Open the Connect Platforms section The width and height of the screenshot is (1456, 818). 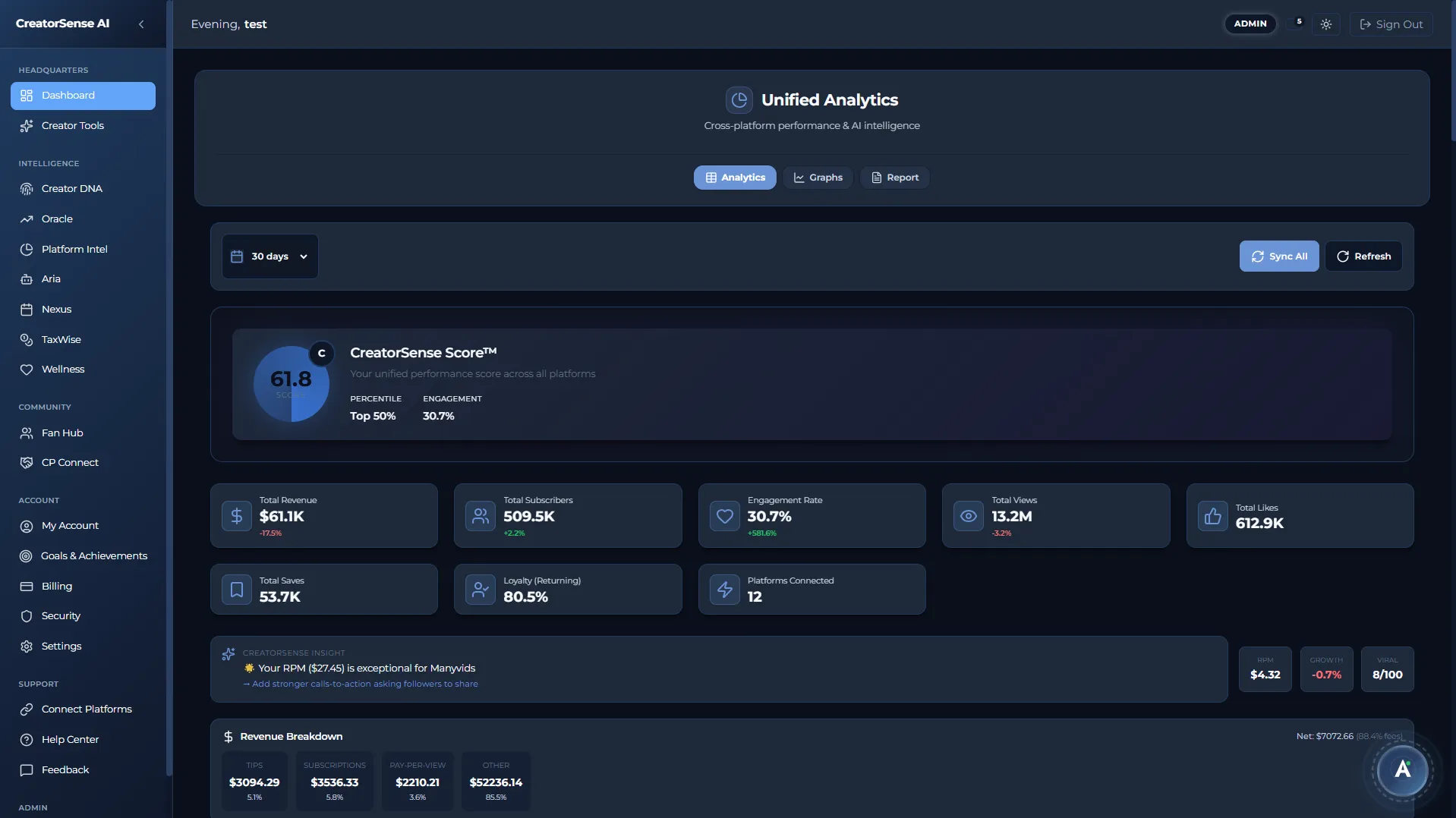86,709
